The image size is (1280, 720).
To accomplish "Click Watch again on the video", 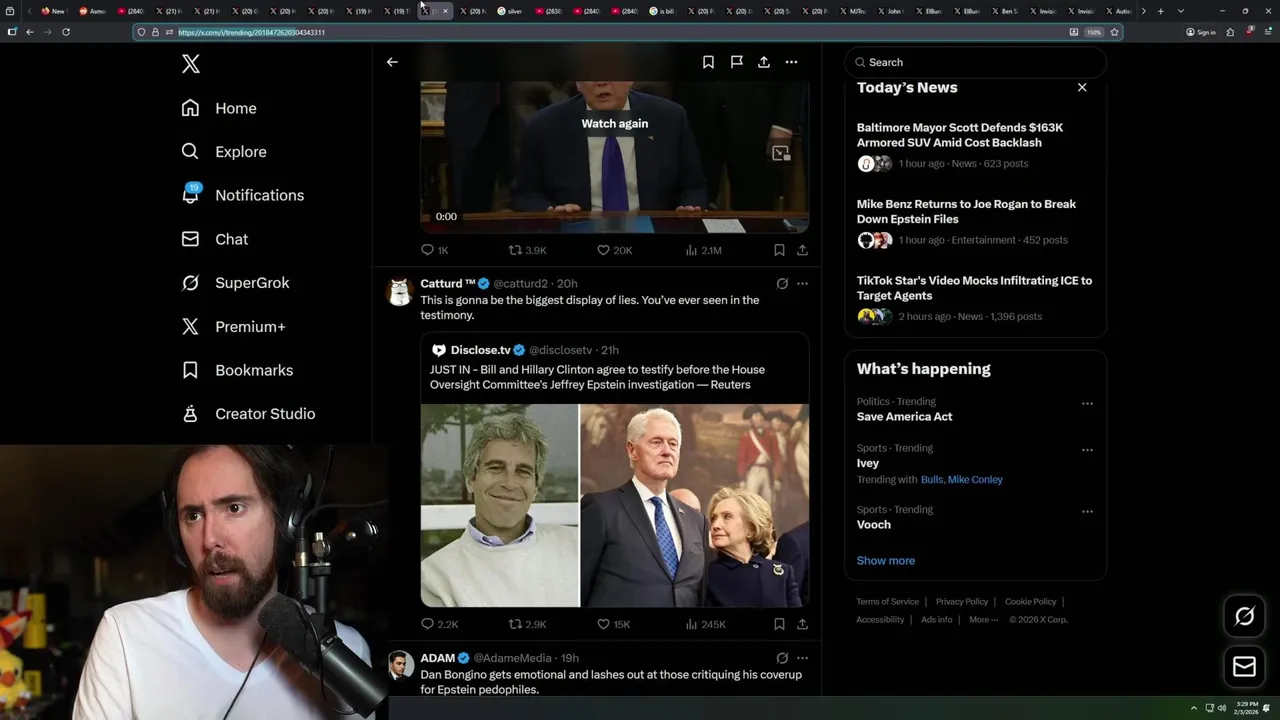I will pyautogui.click(x=615, y=124).
